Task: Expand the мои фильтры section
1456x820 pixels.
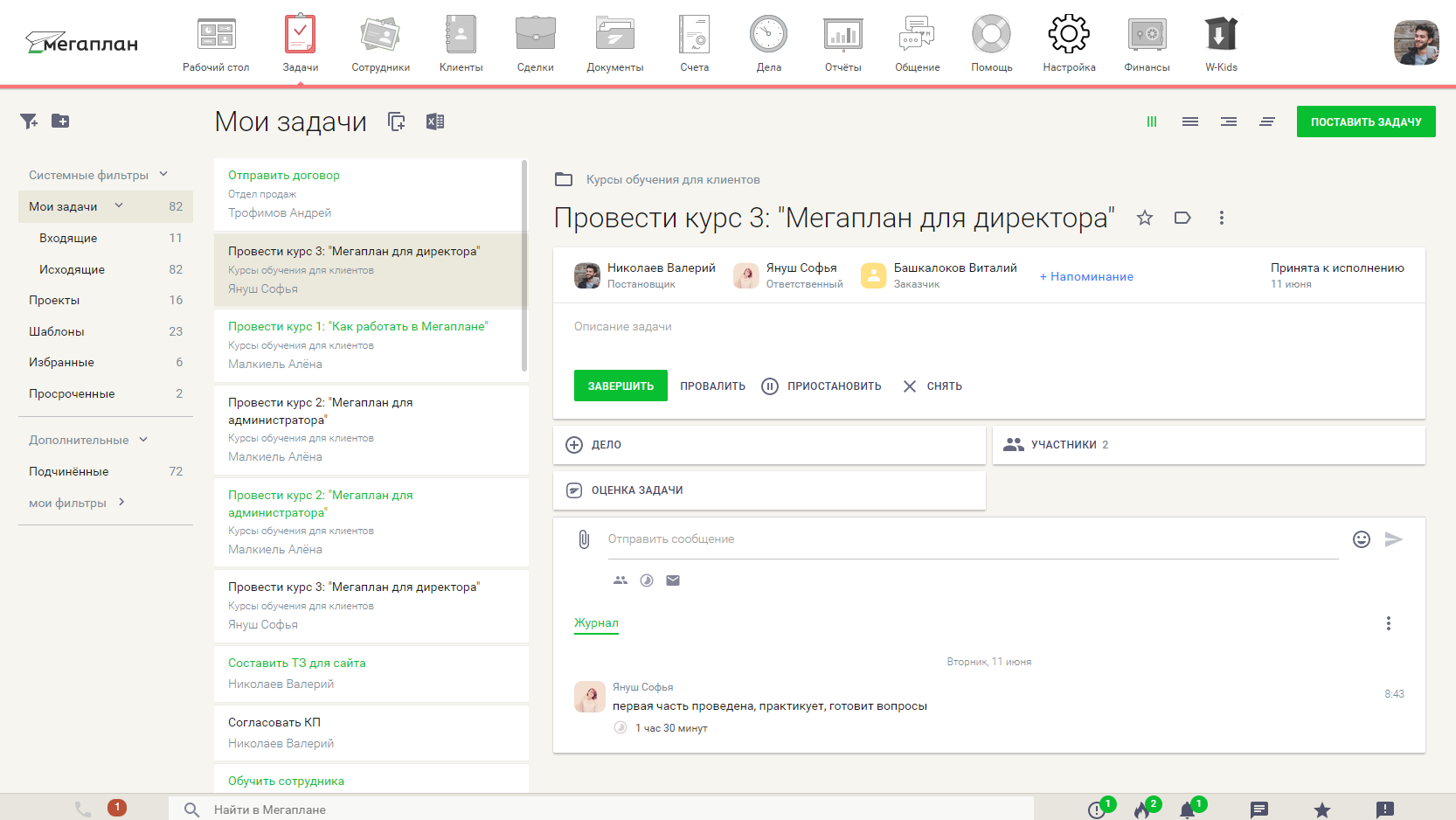Action: tap(121, 502)
